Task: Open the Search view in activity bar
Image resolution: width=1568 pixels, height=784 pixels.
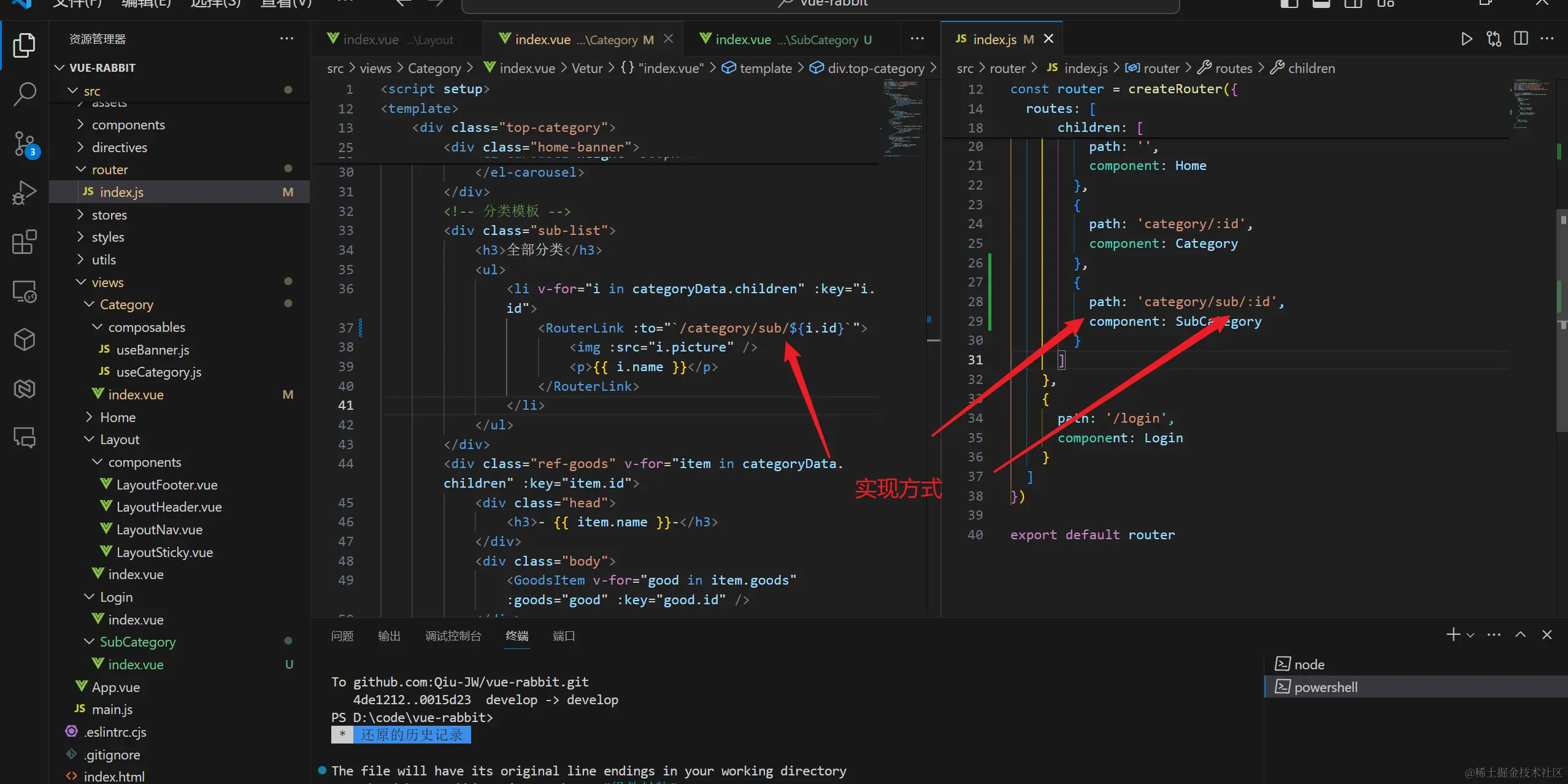Action: coord(25,94)
